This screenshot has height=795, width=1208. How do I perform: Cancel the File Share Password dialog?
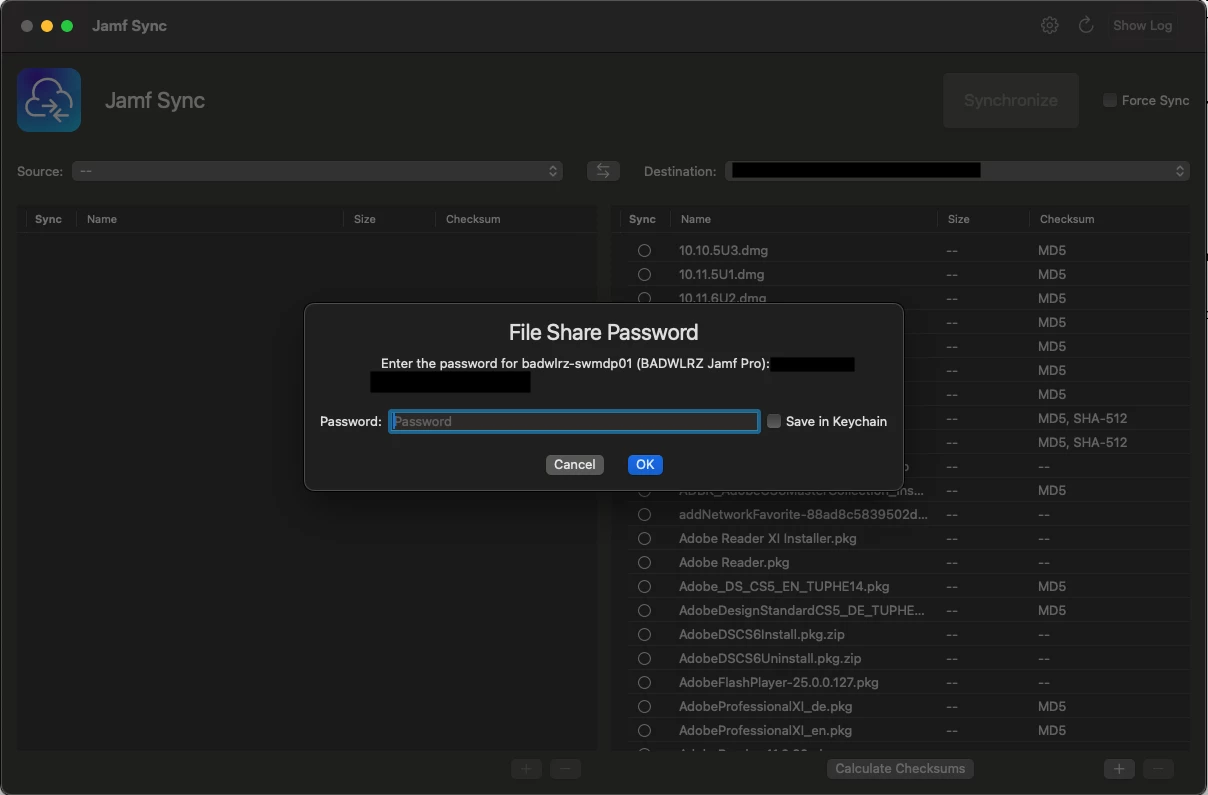(x=575, y=464)
